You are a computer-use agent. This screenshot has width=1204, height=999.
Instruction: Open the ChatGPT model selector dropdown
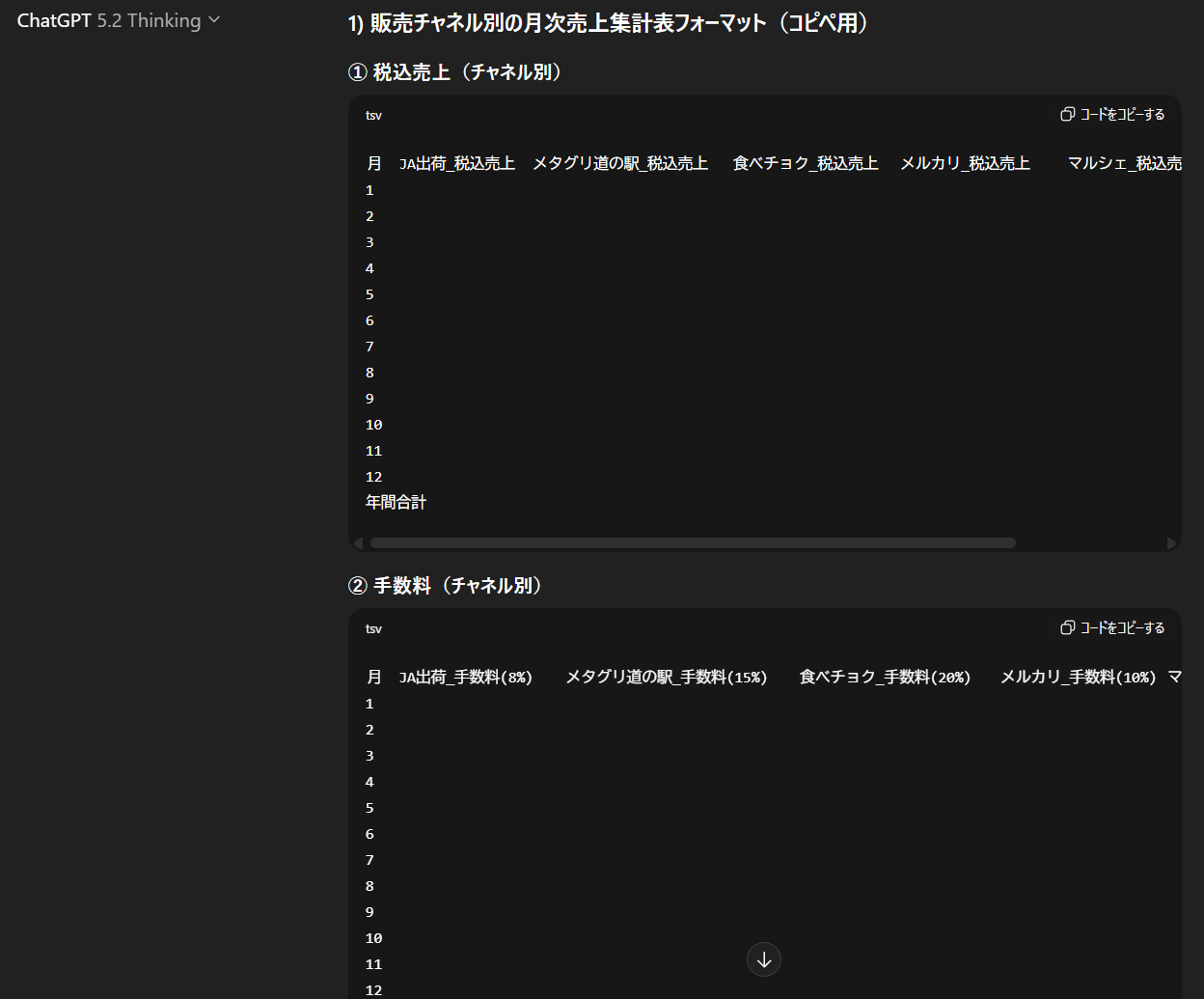(x=118, y=18)
